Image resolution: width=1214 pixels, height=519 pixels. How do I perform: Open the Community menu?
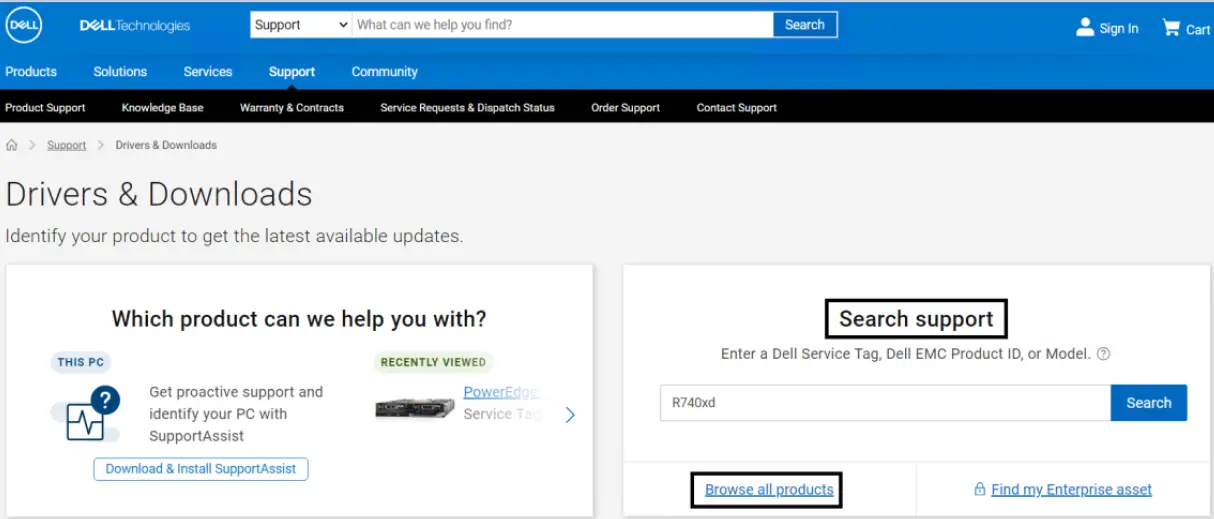pyautogui.click(x=385, y=72)
